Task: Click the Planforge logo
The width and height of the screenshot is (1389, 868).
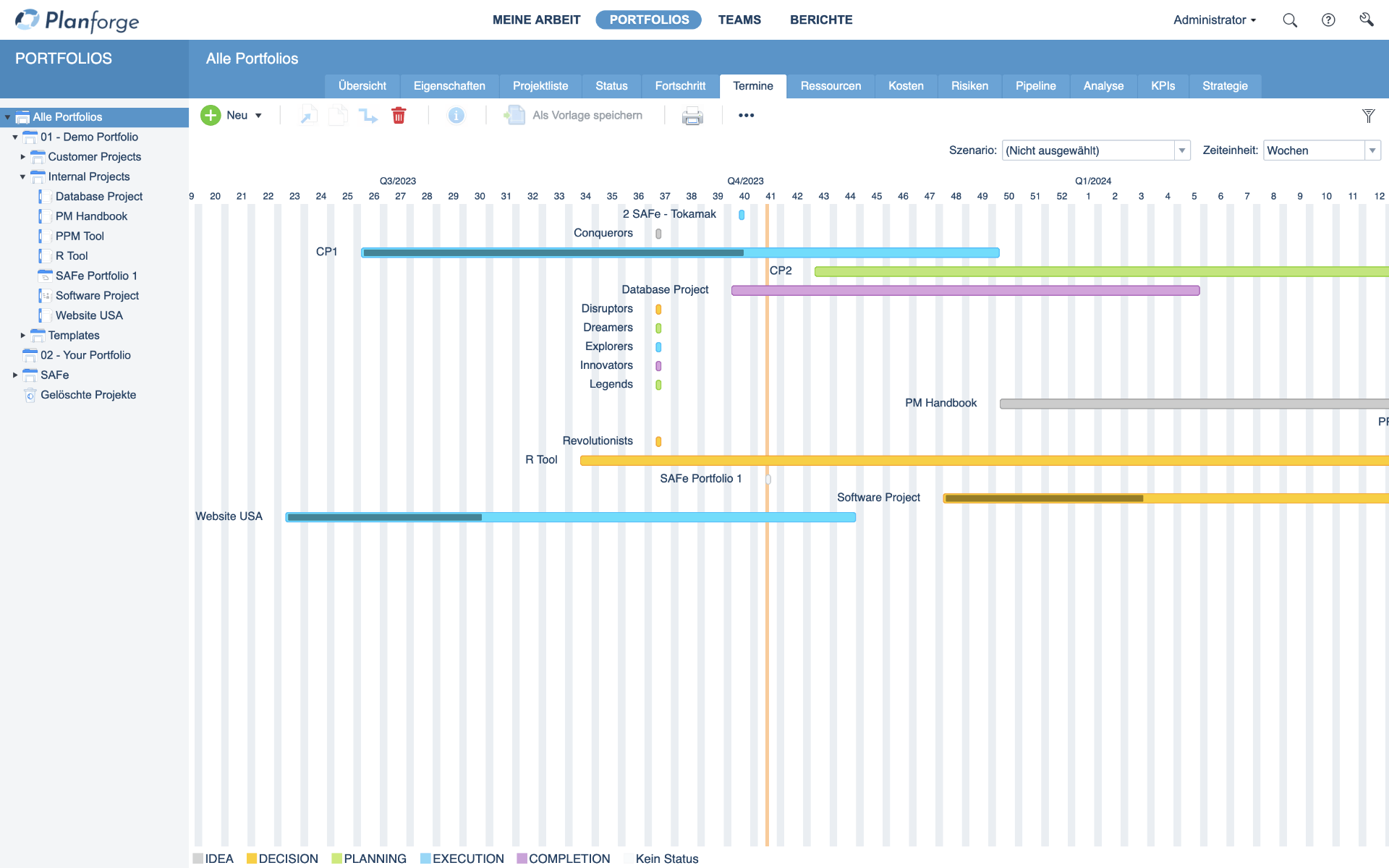Action: pyautogui.click(x=77, y=20)
